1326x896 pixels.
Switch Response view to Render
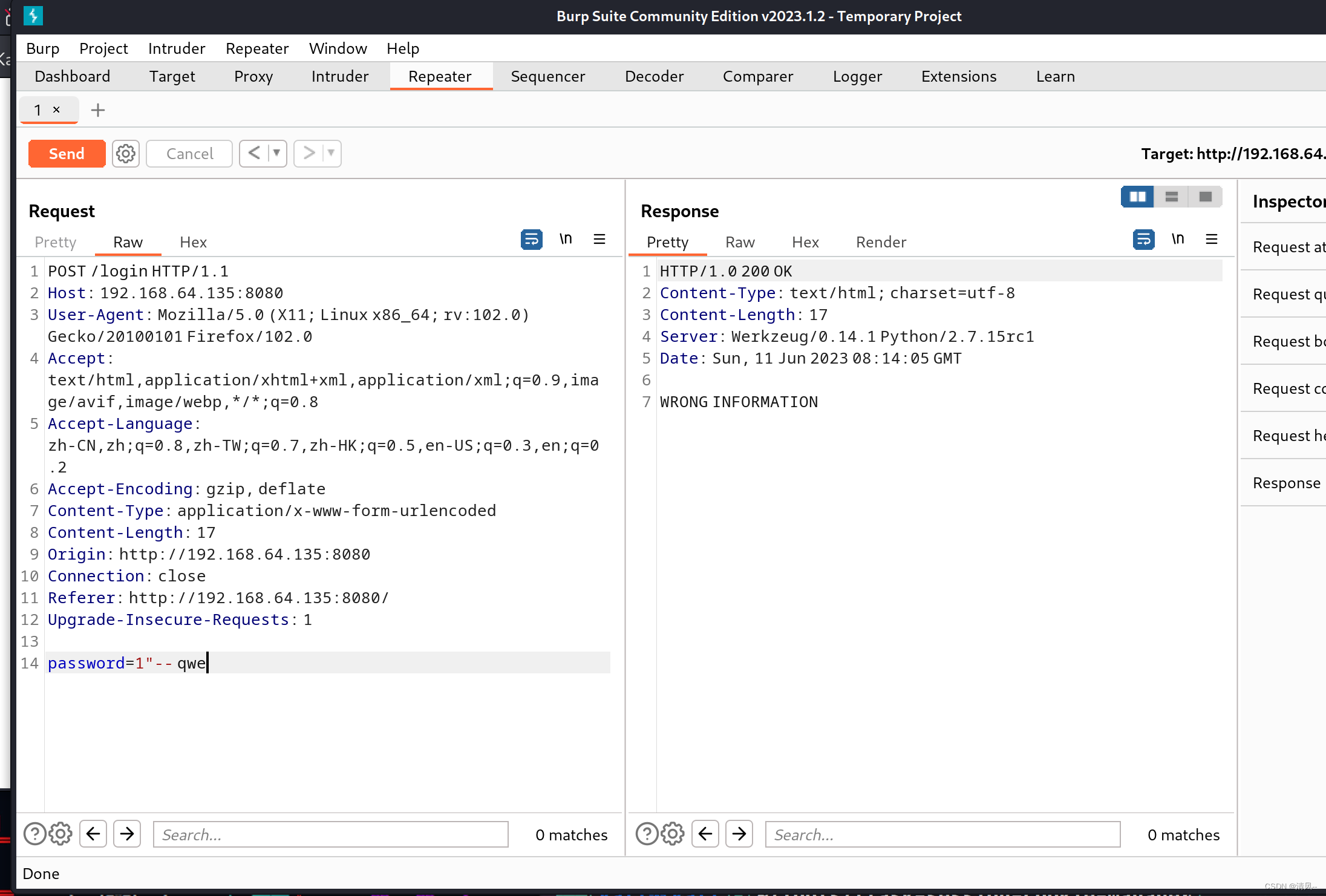coord(881,242)
